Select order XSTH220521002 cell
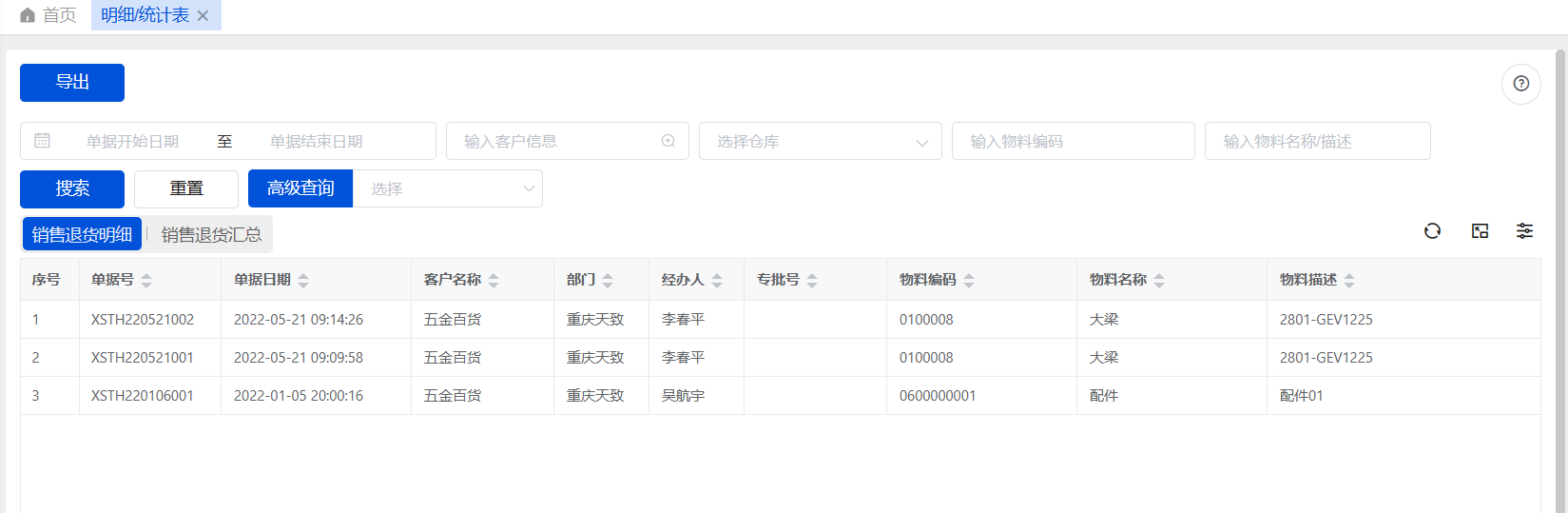 point(150,320)
